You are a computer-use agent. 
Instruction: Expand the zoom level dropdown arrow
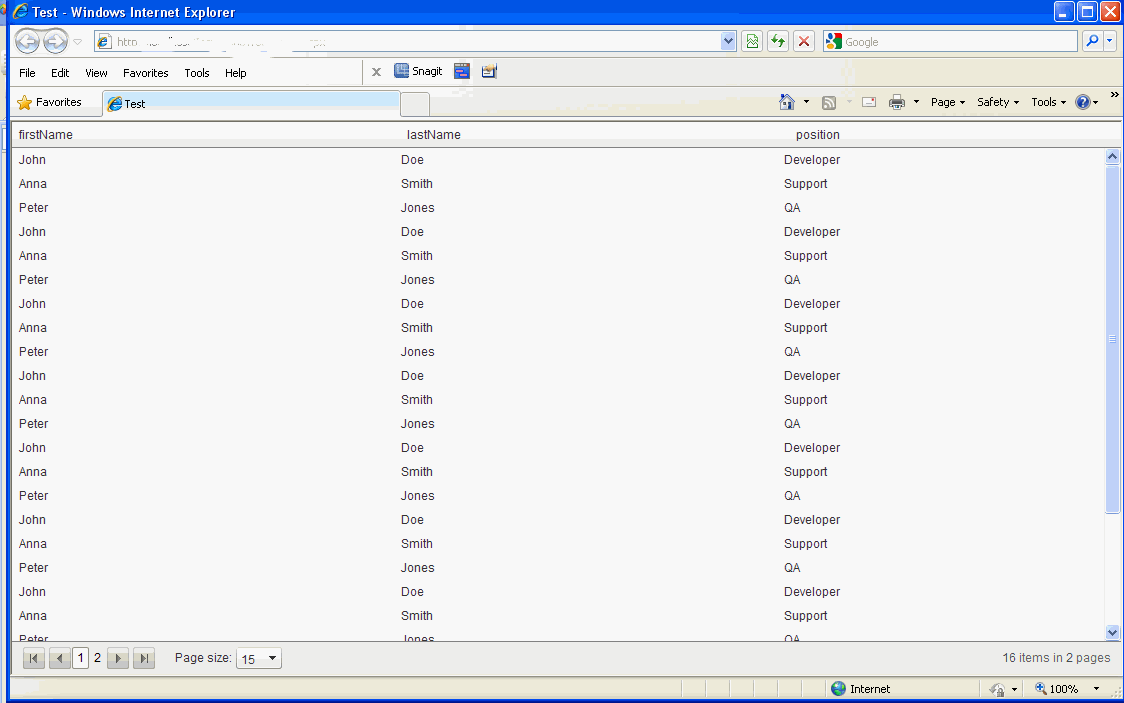(1096, 689)
